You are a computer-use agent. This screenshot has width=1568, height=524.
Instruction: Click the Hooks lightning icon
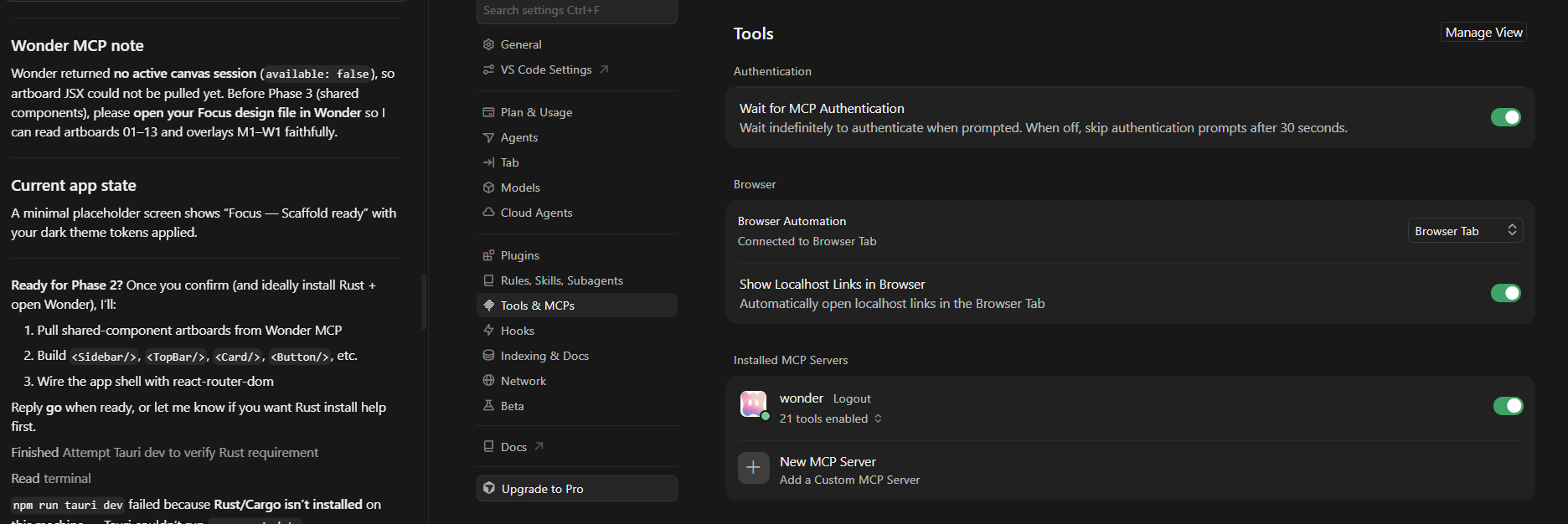click(488, 331)
